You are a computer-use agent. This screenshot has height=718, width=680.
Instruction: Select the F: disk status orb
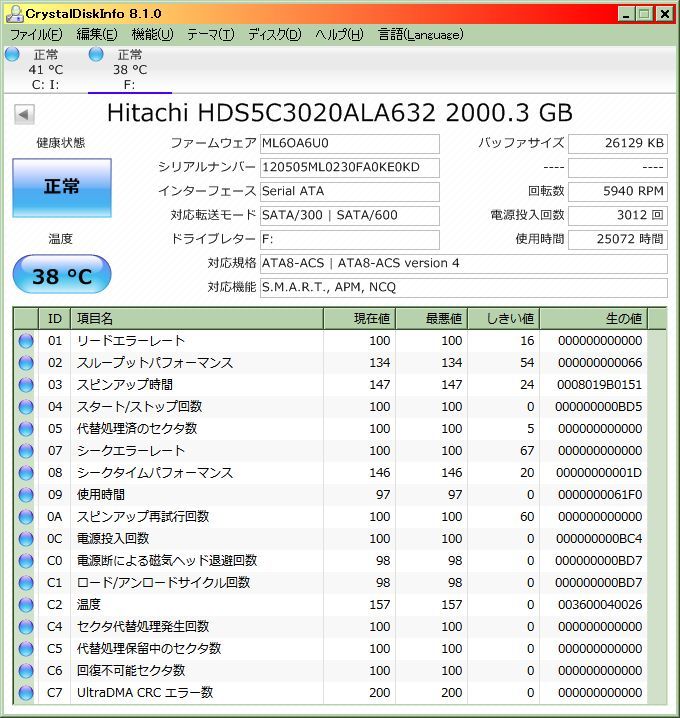pyautogui.click(x=96, y=54)
